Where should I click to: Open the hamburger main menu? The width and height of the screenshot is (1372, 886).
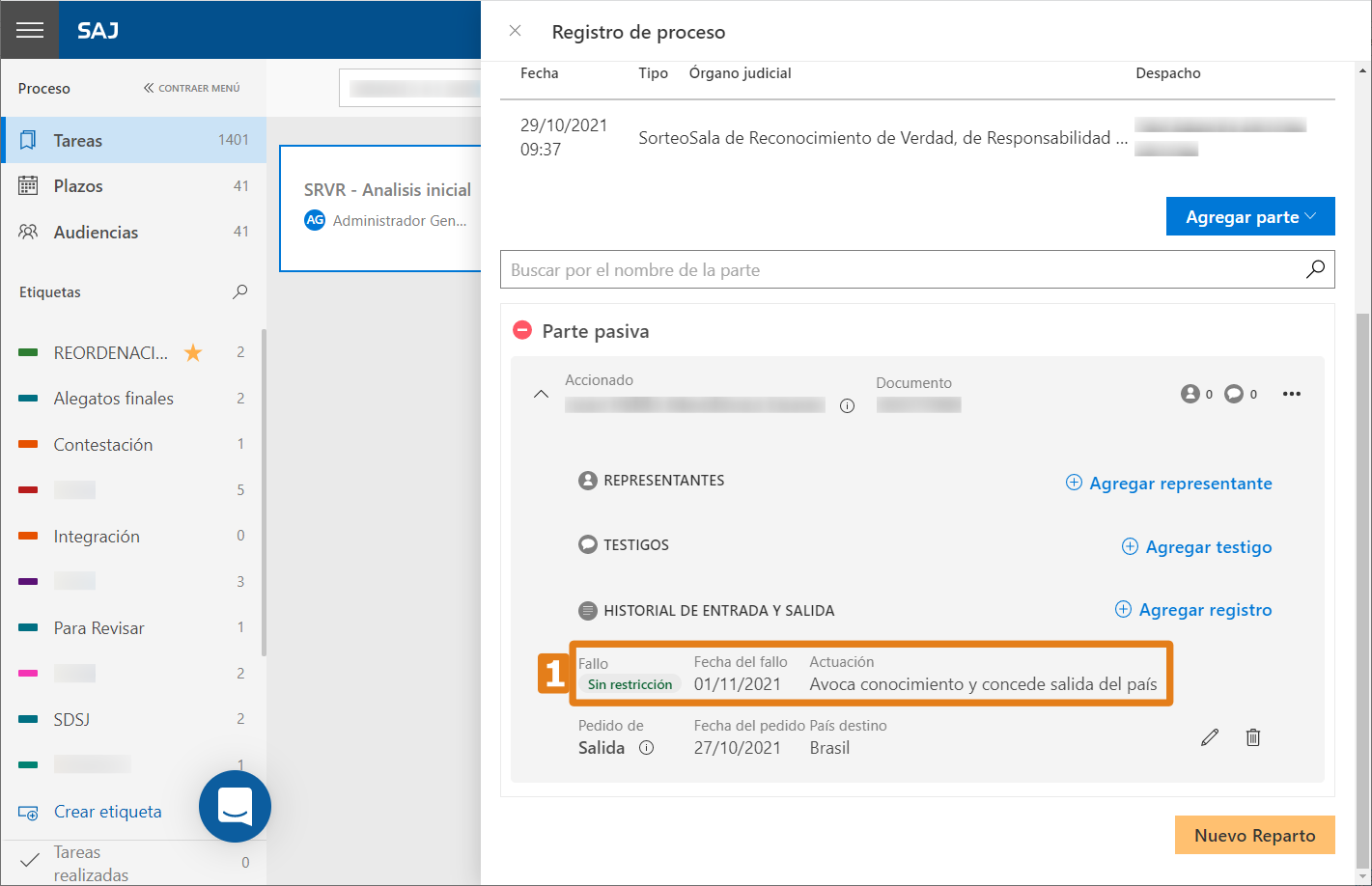tap(30, 30)
